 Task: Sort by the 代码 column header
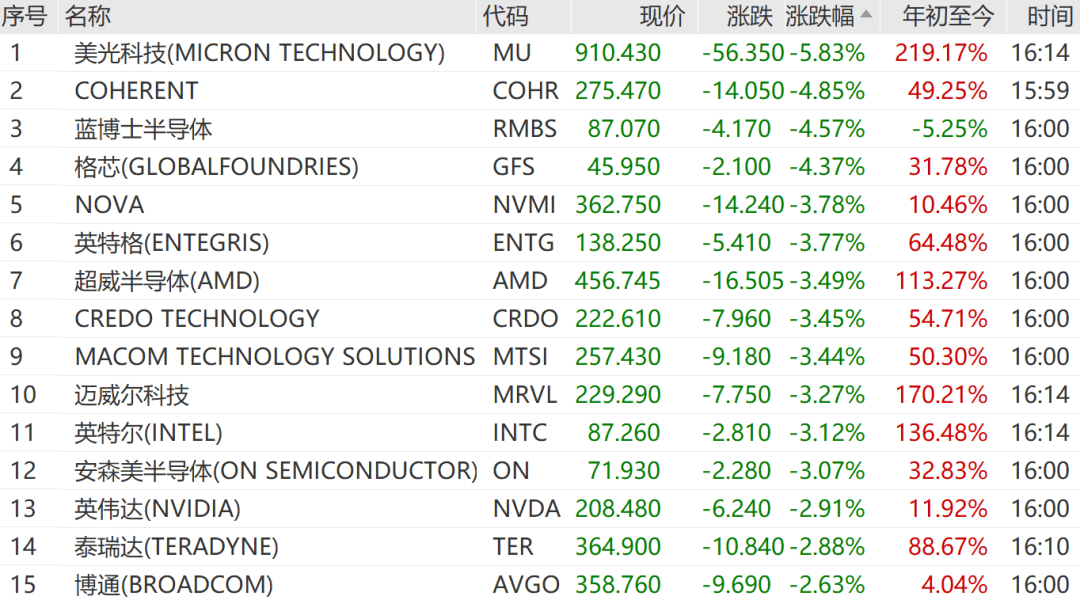(x=505, y=16)
